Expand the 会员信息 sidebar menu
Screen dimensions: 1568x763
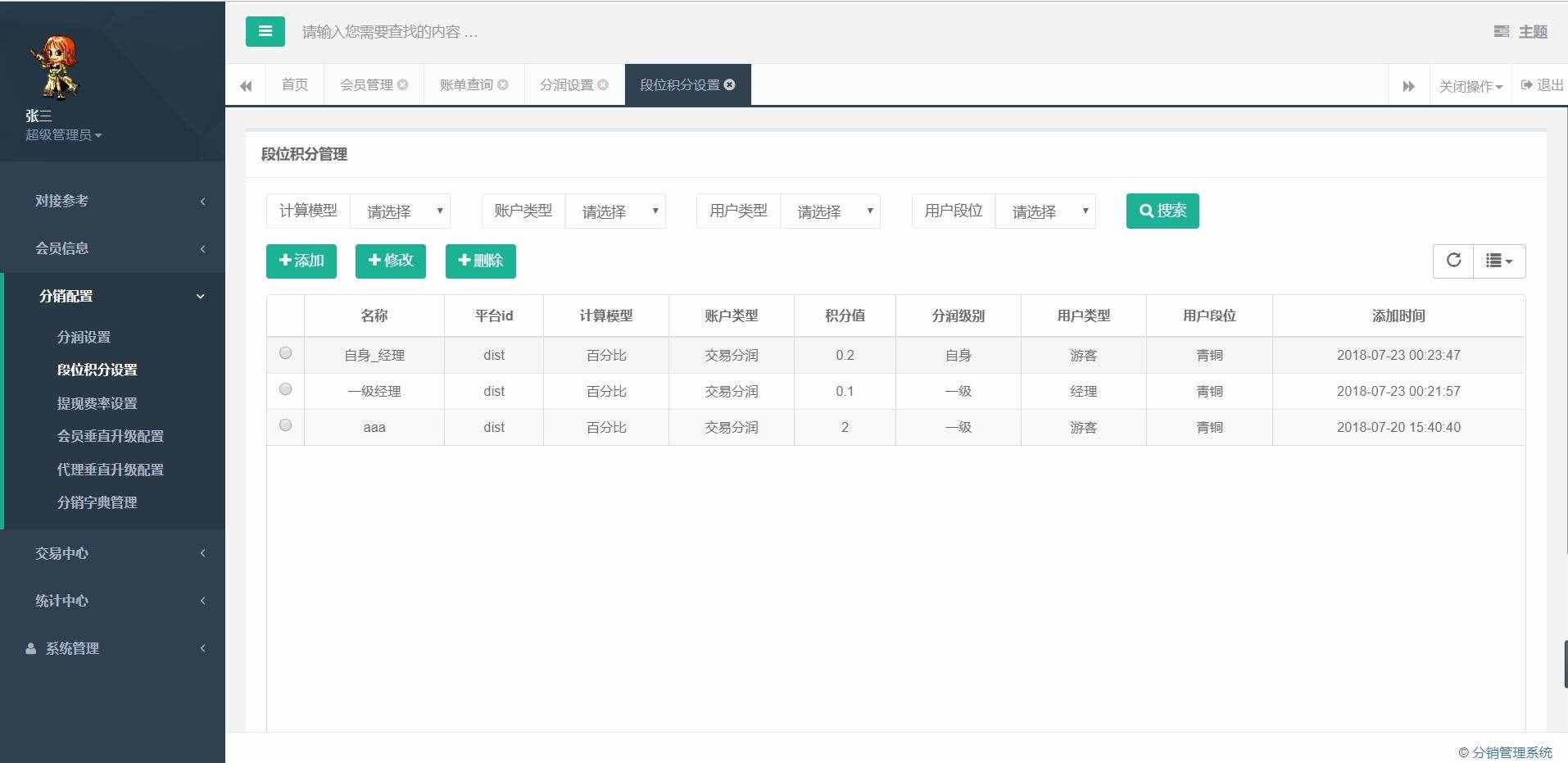[113, 248]
